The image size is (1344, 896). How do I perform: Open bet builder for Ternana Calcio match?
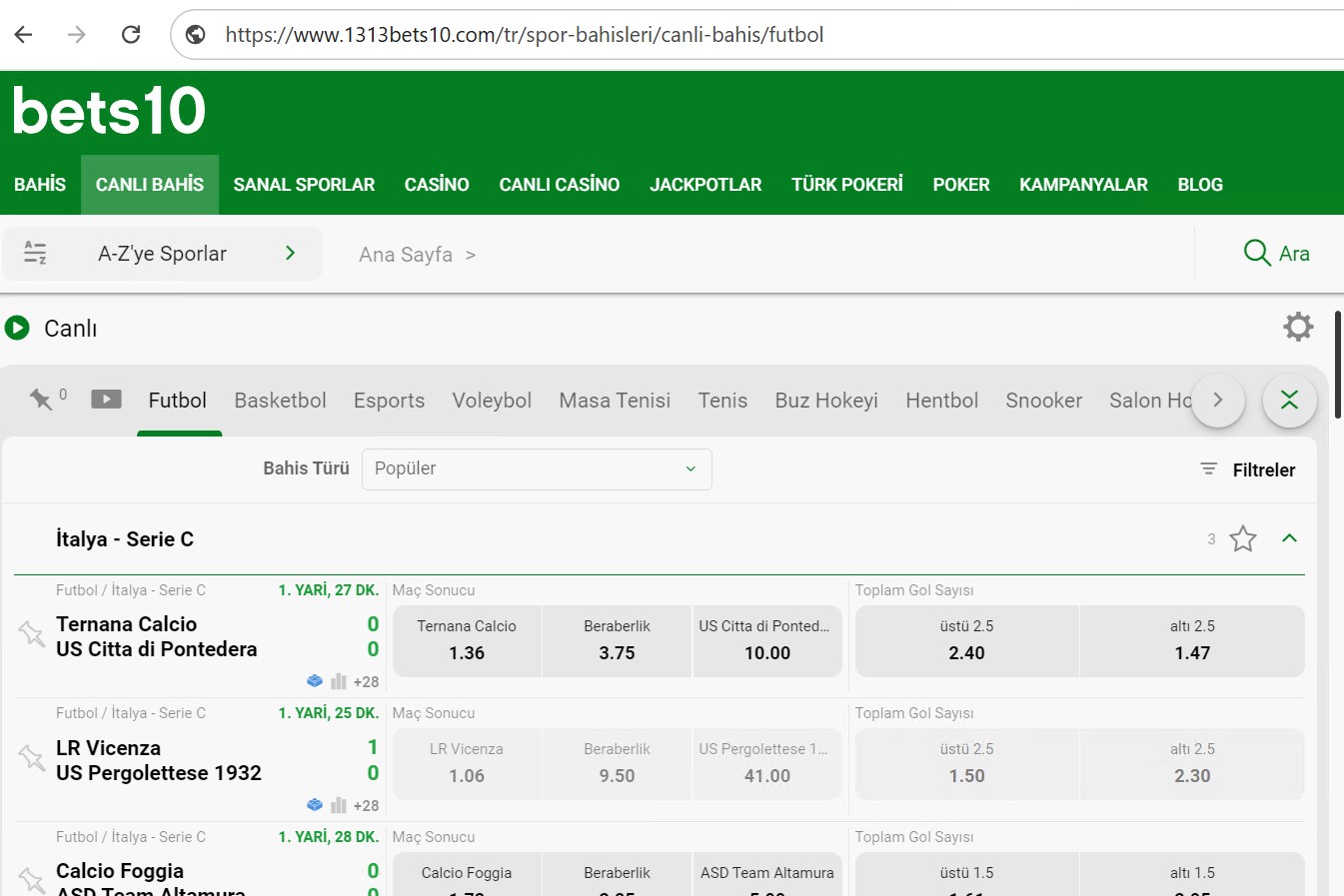tap(315, 681)
